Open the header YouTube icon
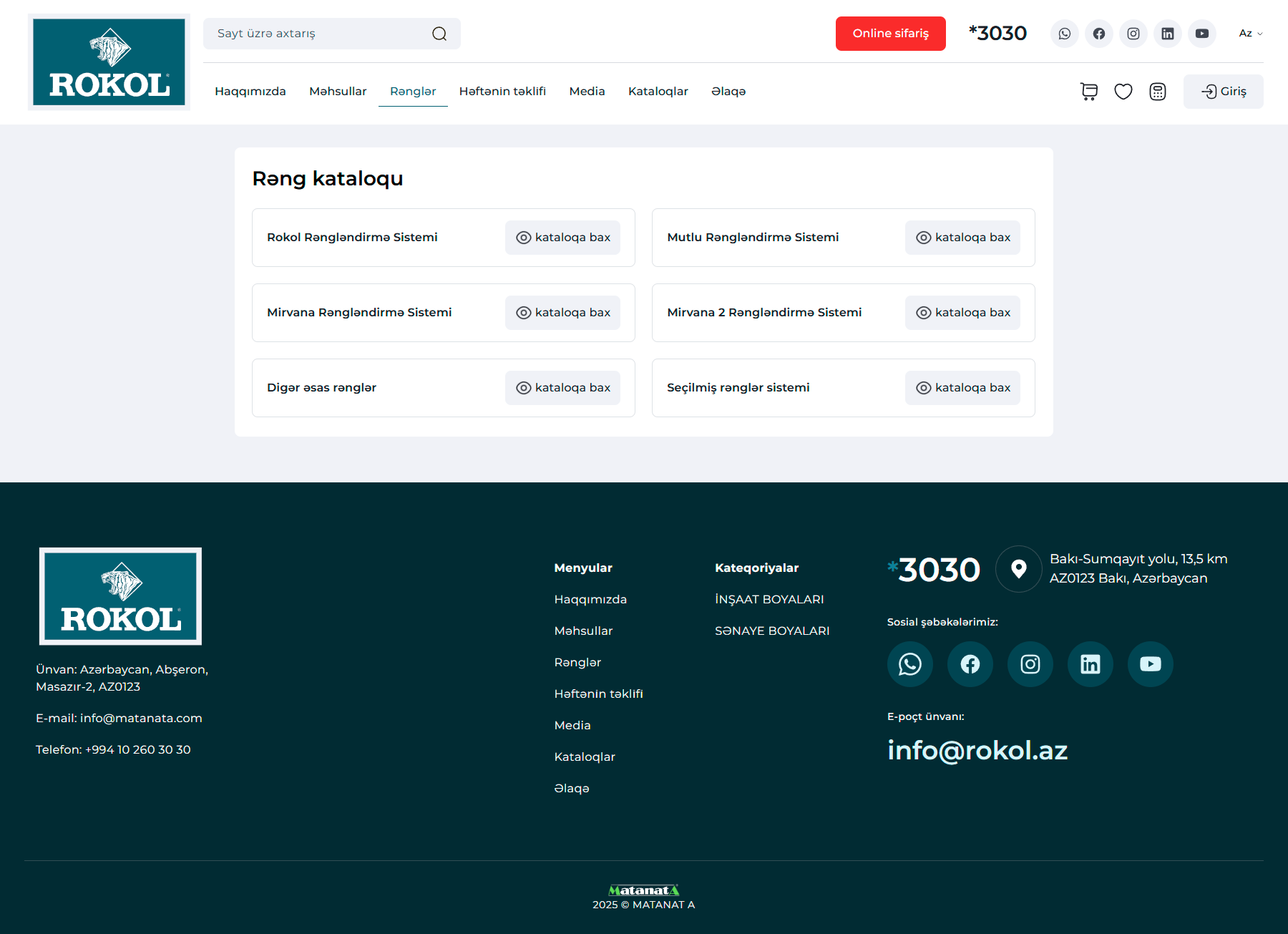Screen dimensions: 1288x934 pos(1201,34)
